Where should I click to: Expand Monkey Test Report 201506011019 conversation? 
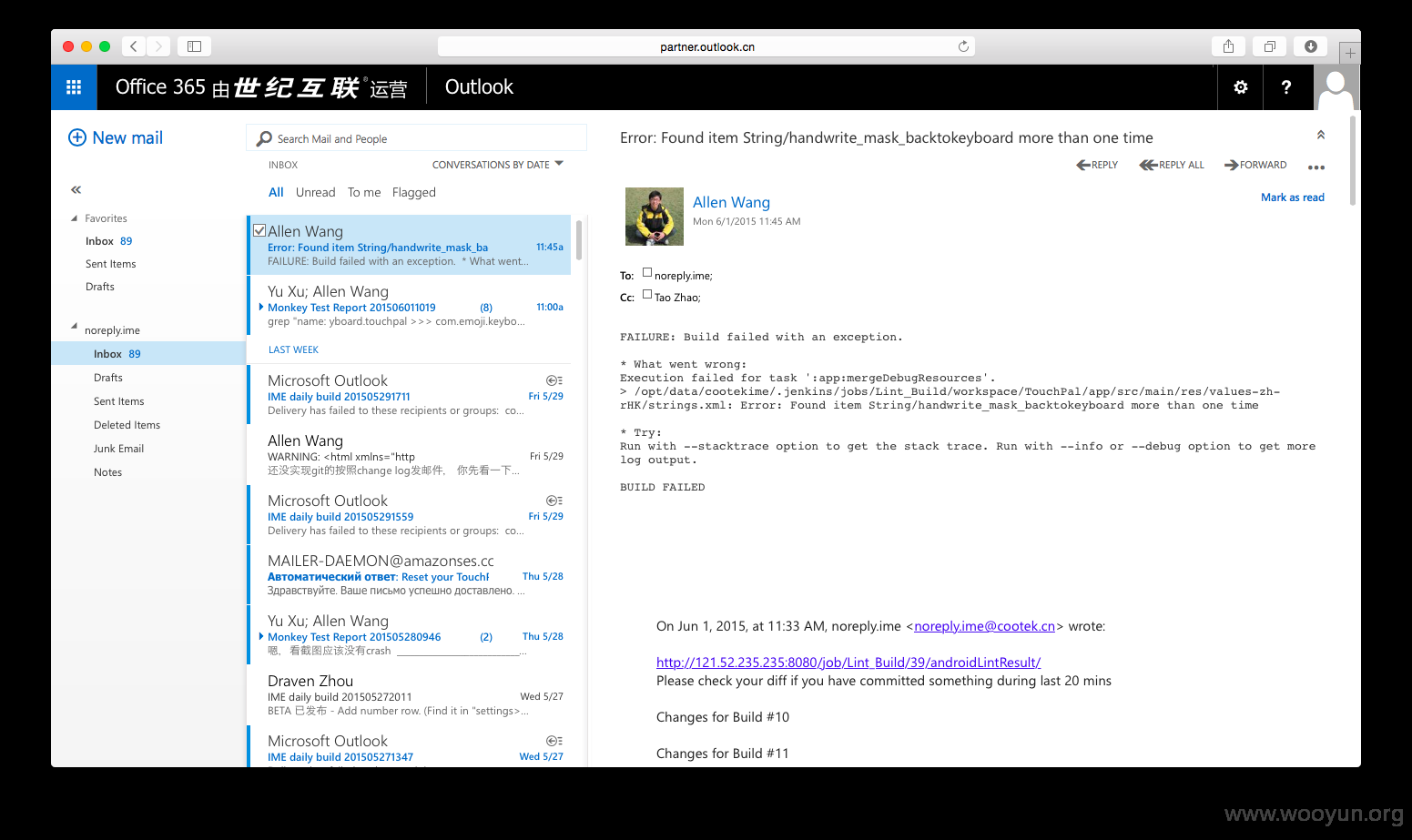tap(261, 307)
